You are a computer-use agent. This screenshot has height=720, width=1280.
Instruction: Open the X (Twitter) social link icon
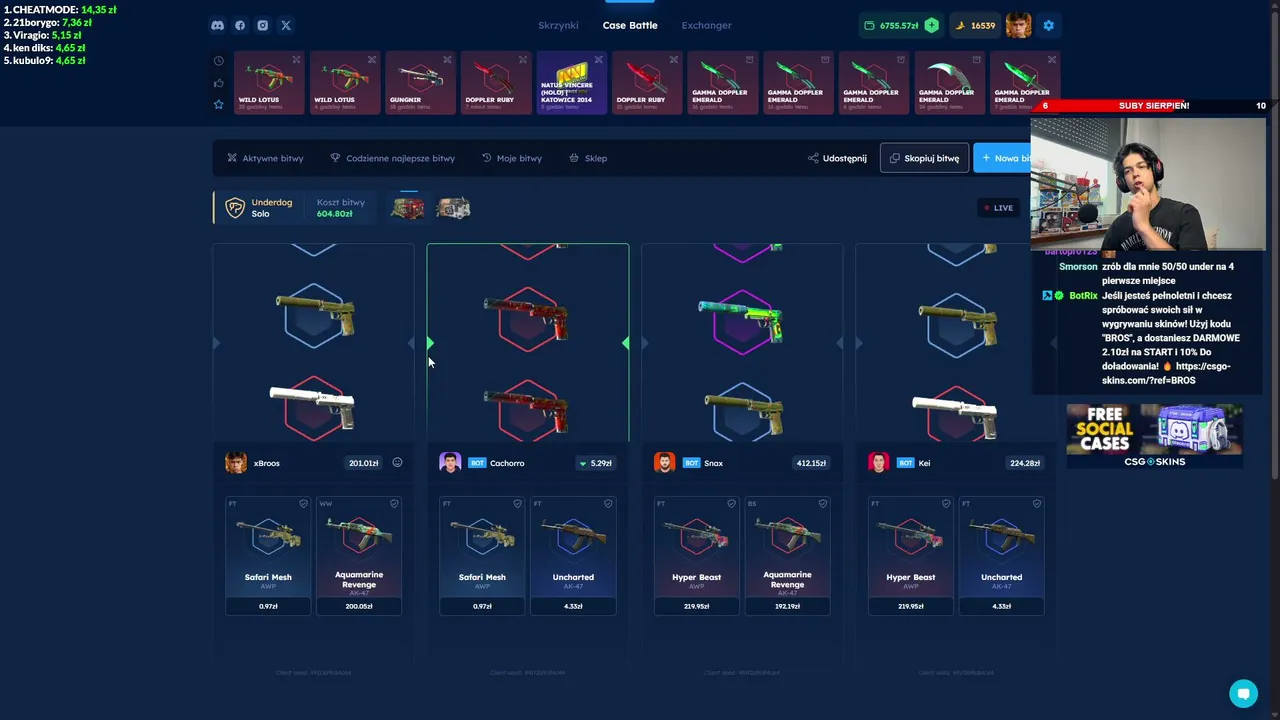286,25
